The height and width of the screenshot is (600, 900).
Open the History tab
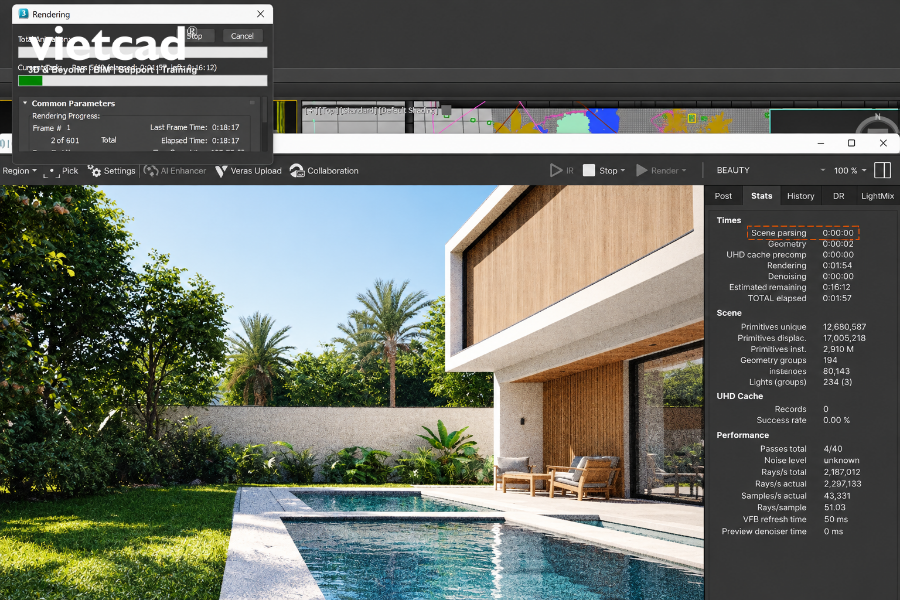tap(801, 196)
